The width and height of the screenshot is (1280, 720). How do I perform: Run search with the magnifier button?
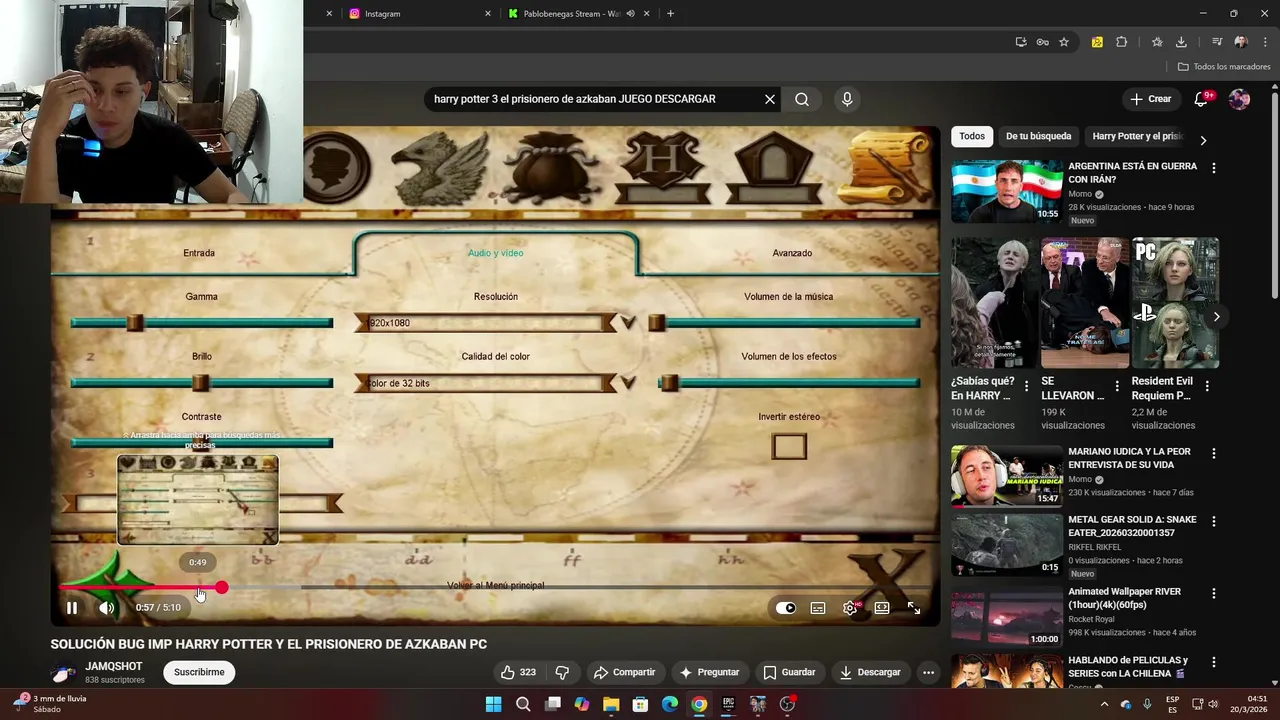click(802, 99)
